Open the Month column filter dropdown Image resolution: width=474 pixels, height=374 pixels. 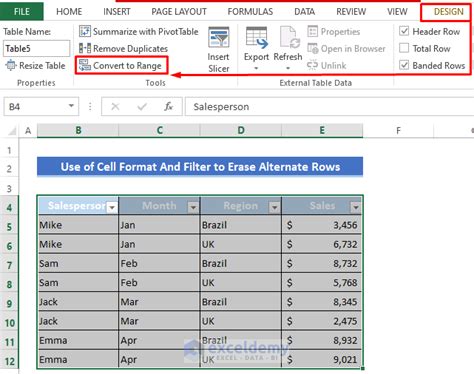(193, 208)
